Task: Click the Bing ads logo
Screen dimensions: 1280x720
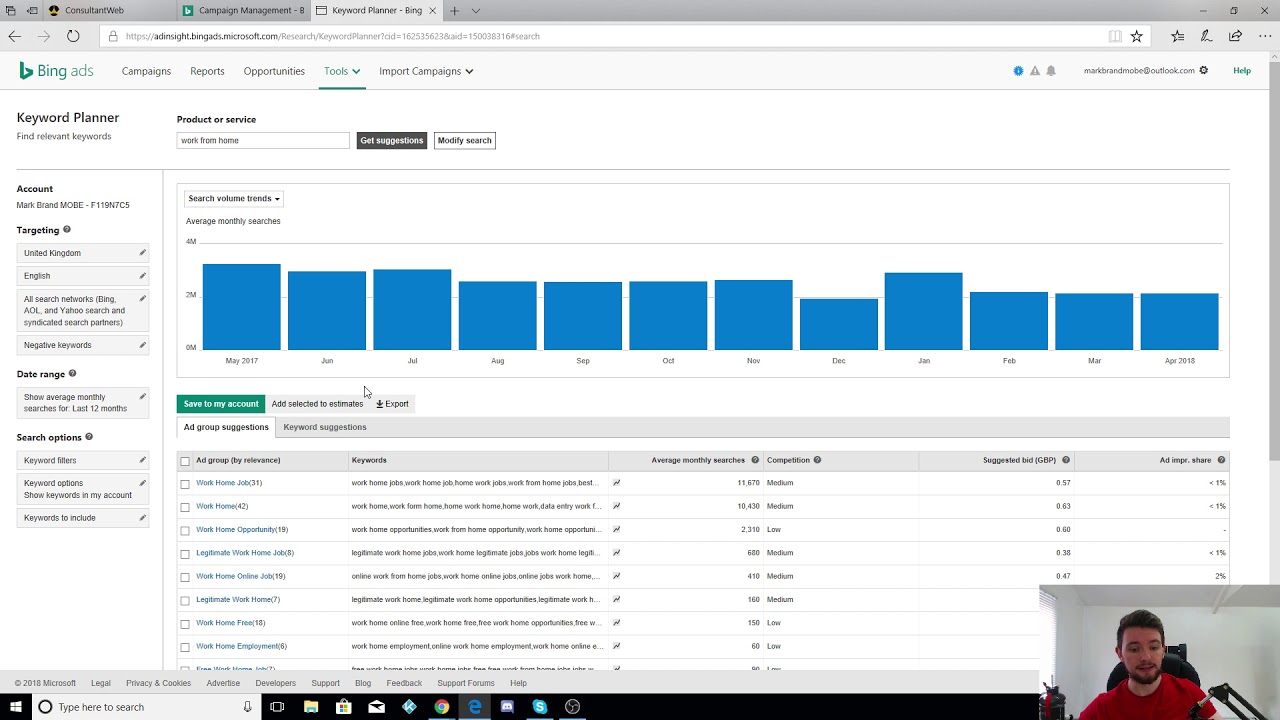Action: pos(56,71)
